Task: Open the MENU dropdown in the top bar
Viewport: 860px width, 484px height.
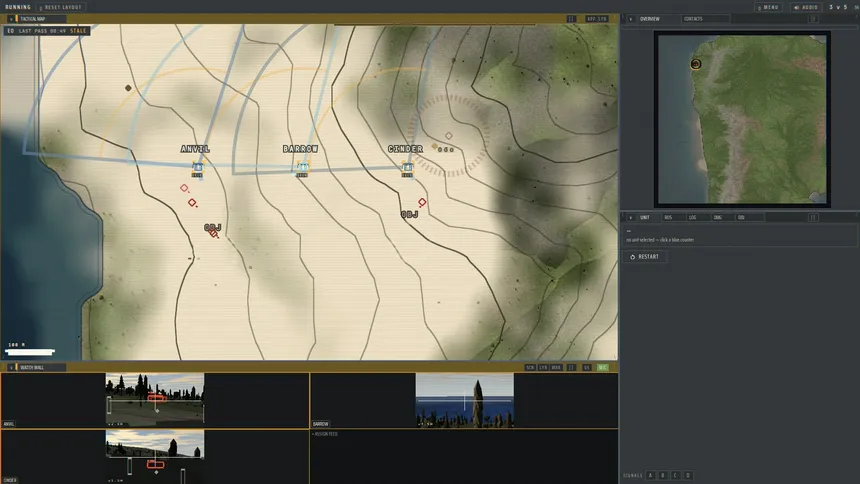Action: [x=768, y=7]
